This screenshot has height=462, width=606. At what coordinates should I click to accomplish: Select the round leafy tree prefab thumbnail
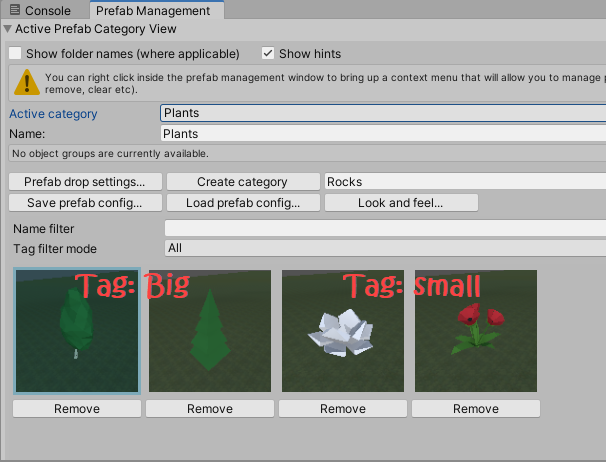(x=77, y=331)
